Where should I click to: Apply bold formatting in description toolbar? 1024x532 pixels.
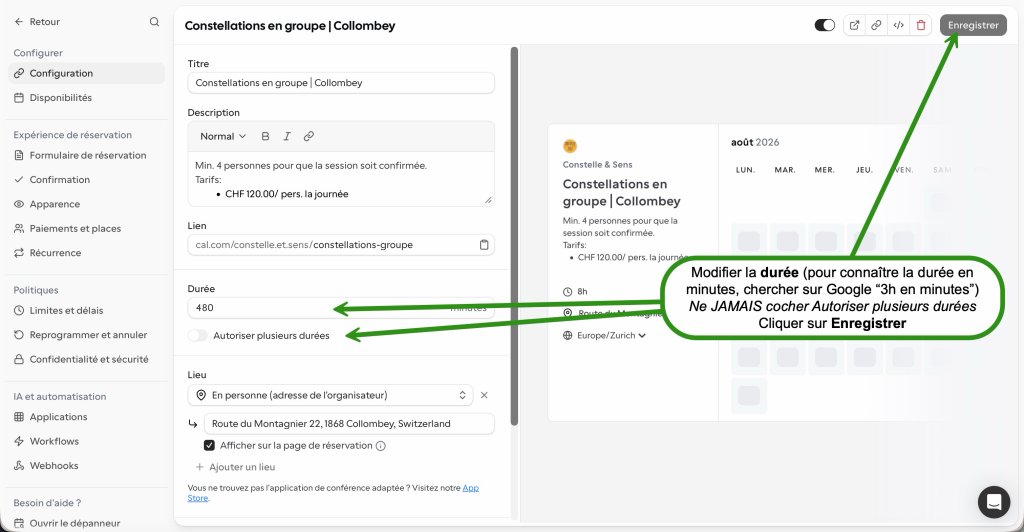click(265, 136)
